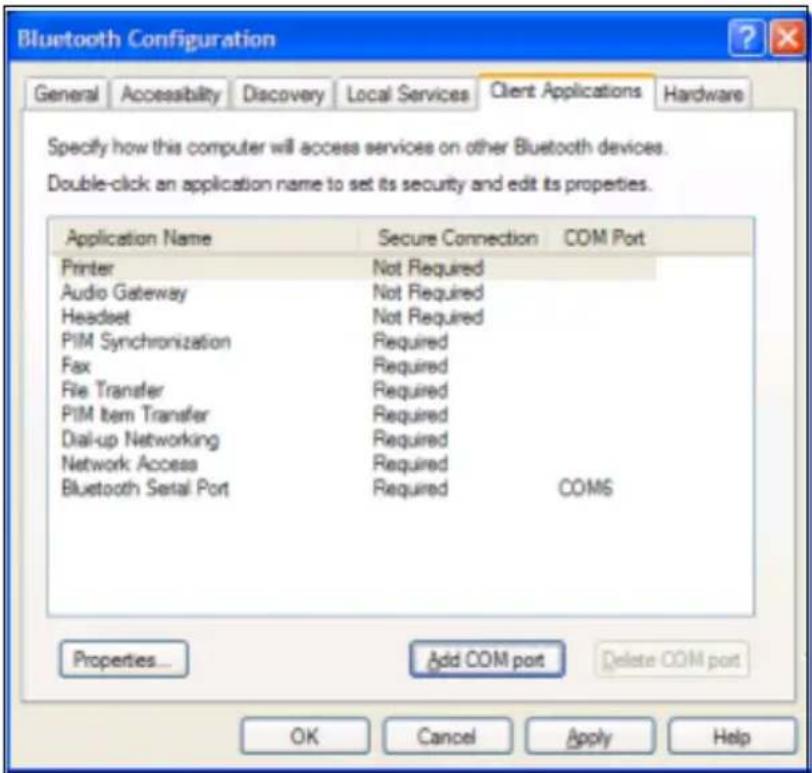Viewport: 812px width, 773px height.
Task: Click Required beside Fax
Action: coord(411,366)
